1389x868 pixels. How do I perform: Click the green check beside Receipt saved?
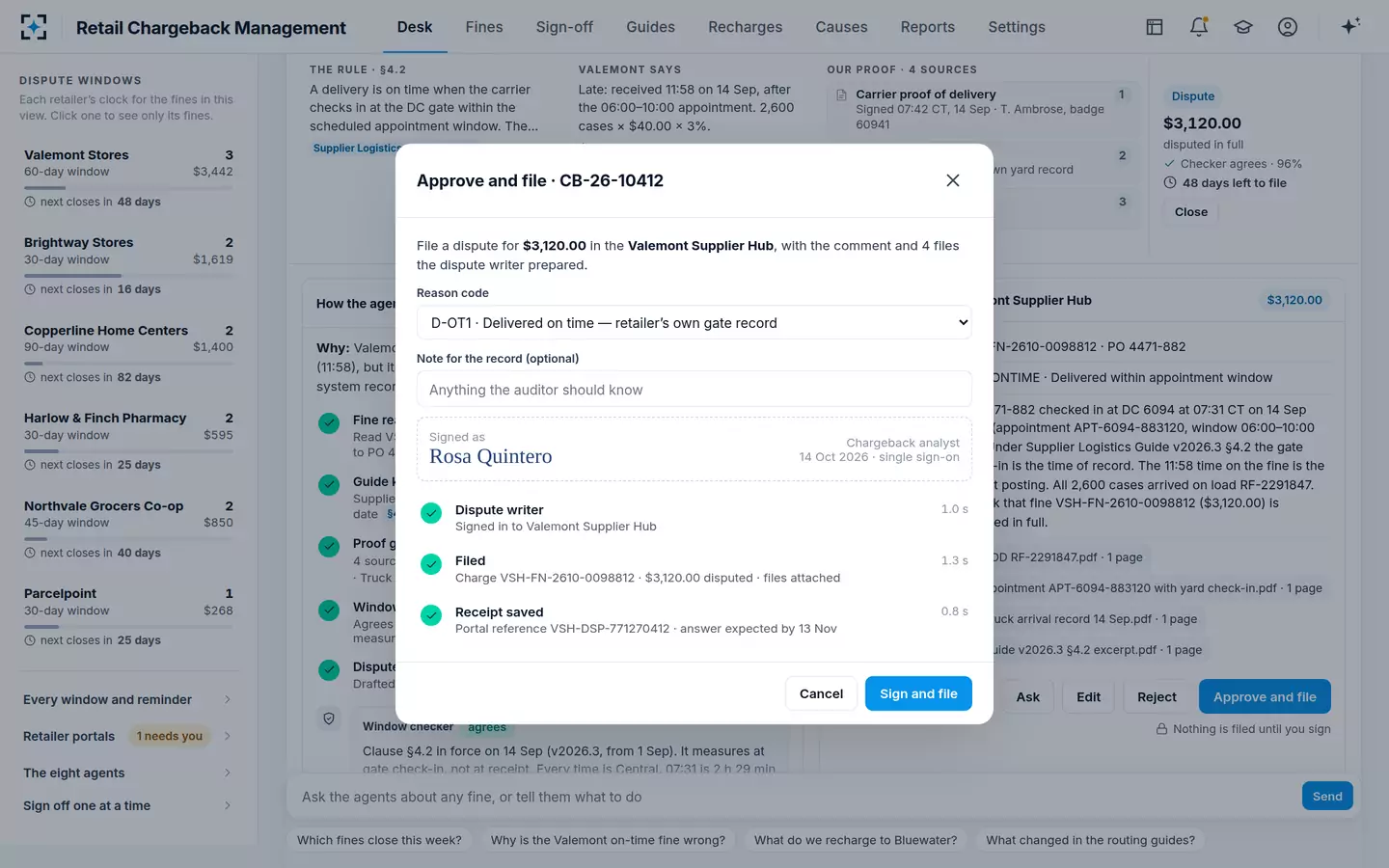click(x=431, y=615)
